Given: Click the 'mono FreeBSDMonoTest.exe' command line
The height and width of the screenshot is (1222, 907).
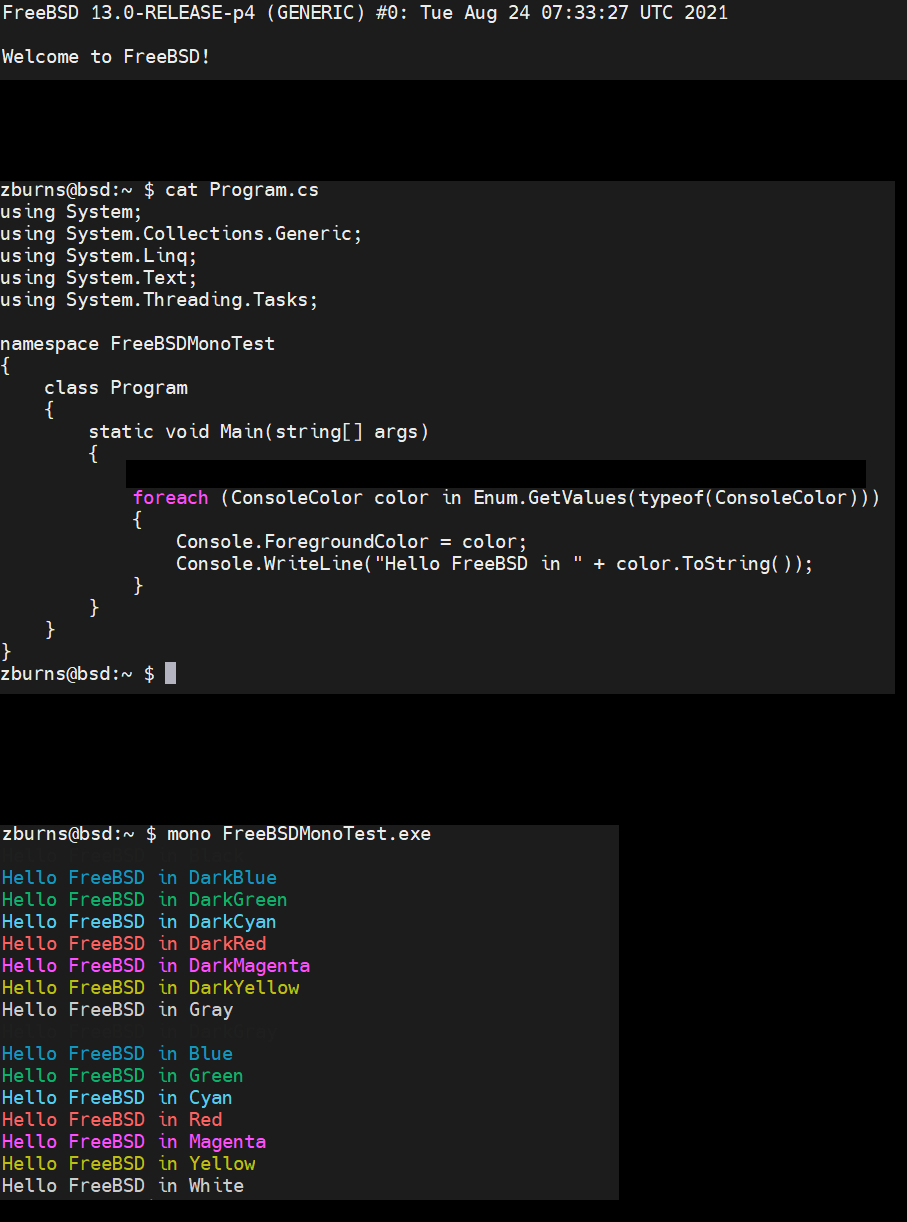Looking at the screenshot, I should click(217, 834).
